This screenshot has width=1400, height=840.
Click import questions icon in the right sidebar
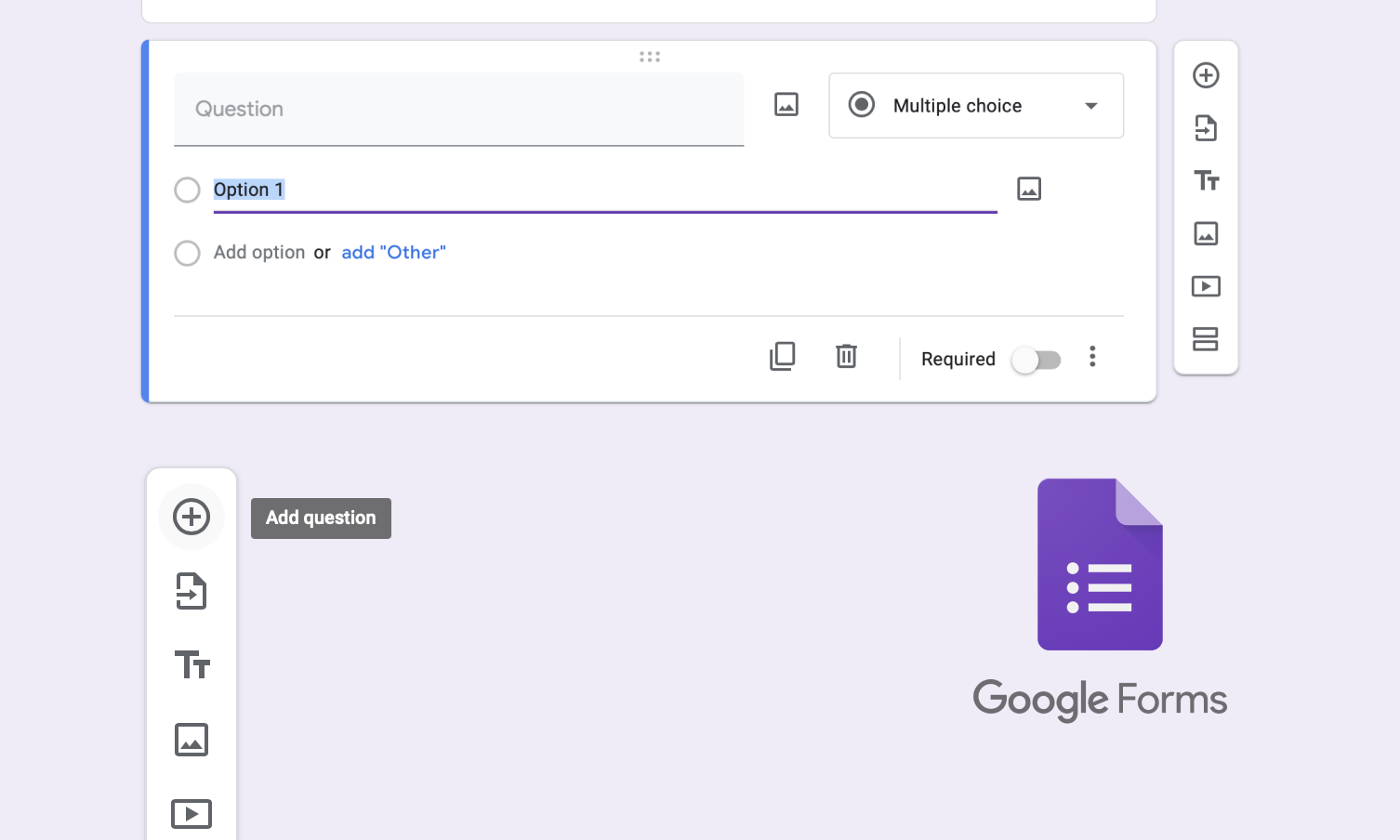pos(1206,128)
